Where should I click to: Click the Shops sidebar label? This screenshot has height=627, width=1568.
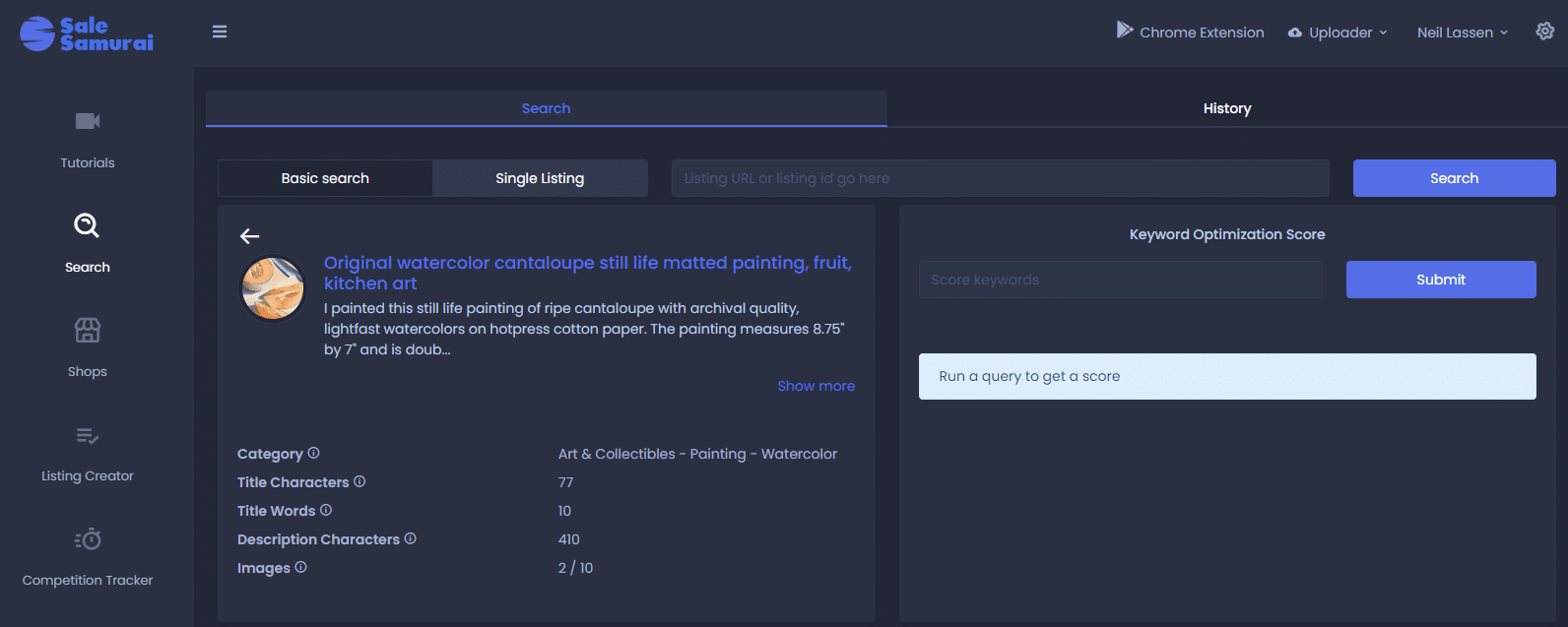(x=88, y=371)
